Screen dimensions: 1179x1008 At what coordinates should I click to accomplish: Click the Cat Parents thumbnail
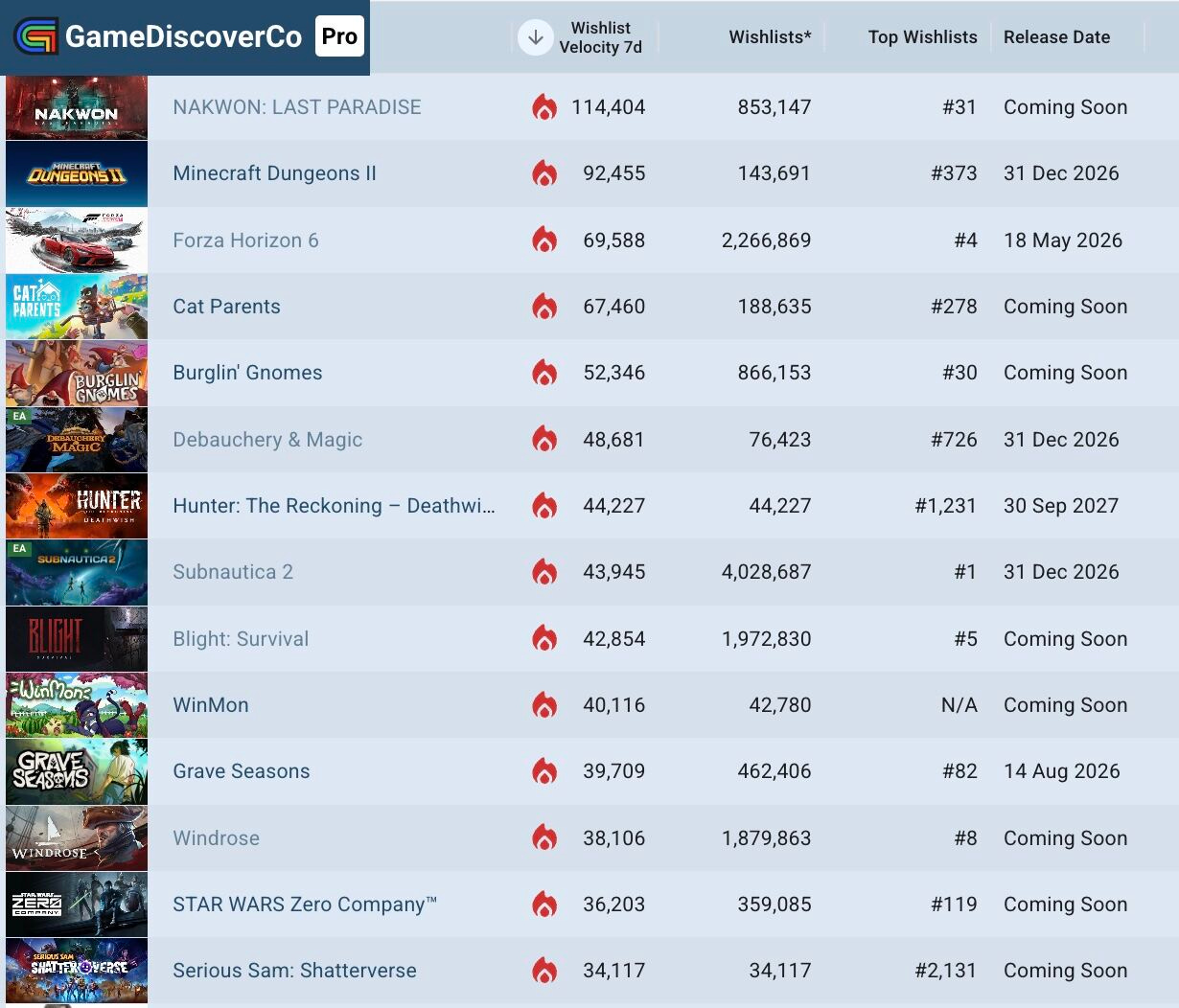tap(77, 307)
